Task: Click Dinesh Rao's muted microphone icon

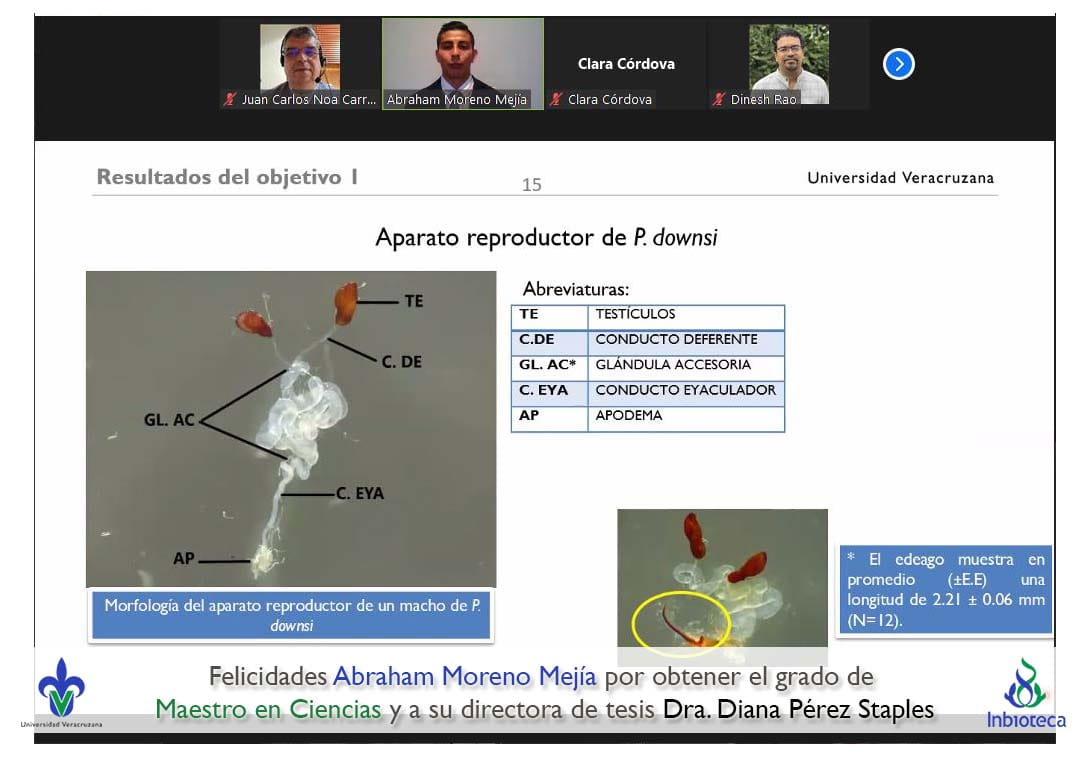Action: 719,99
